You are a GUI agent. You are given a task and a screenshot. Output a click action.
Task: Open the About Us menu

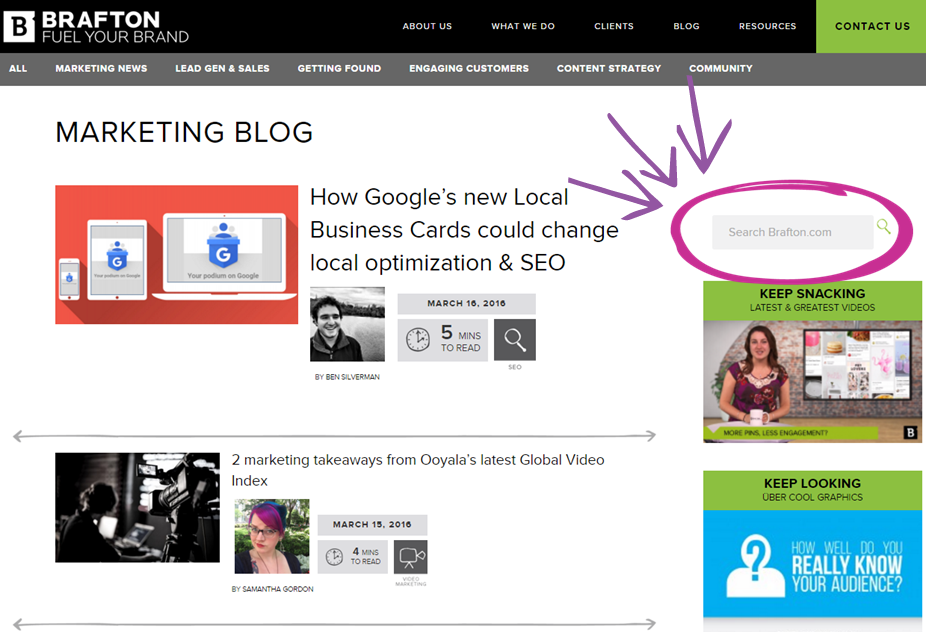[427, 26]
